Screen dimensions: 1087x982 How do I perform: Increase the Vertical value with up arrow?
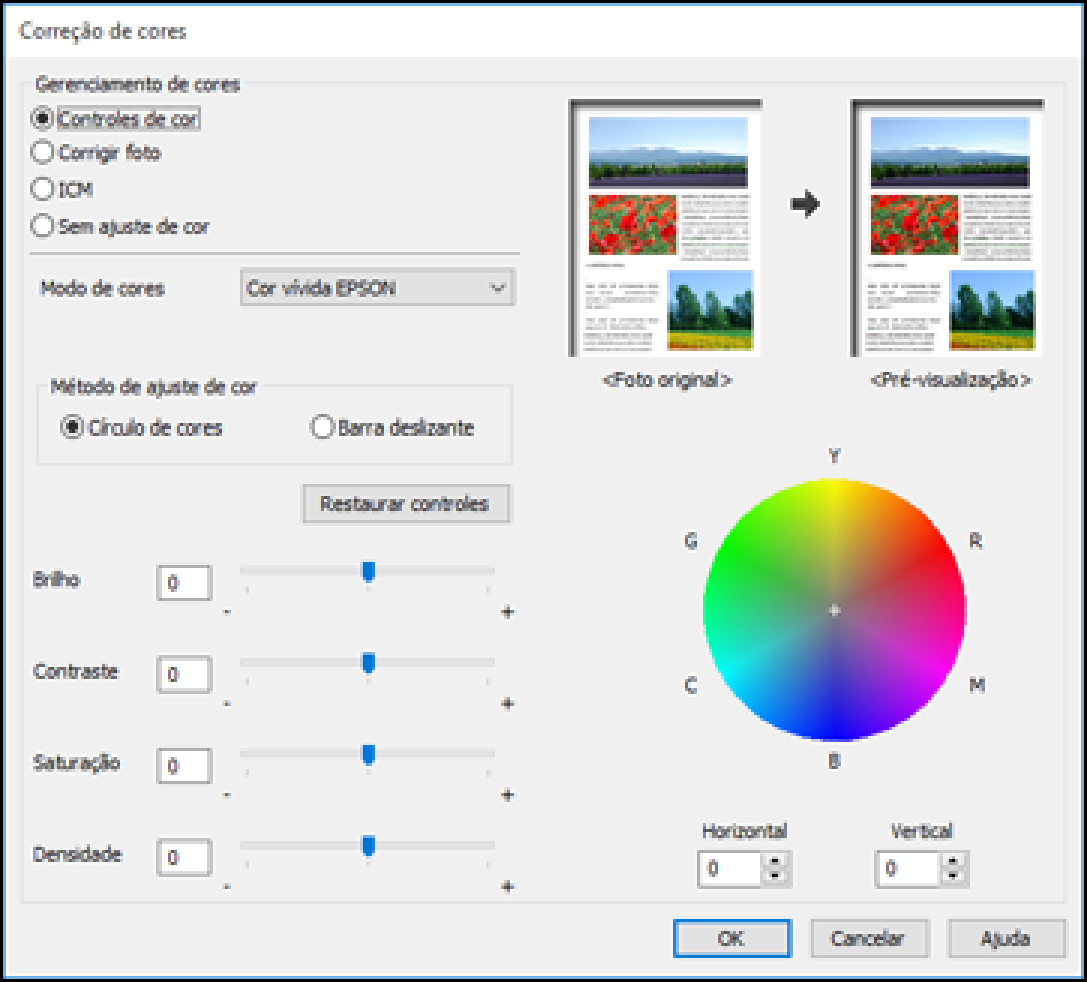[x=954, y=861]
